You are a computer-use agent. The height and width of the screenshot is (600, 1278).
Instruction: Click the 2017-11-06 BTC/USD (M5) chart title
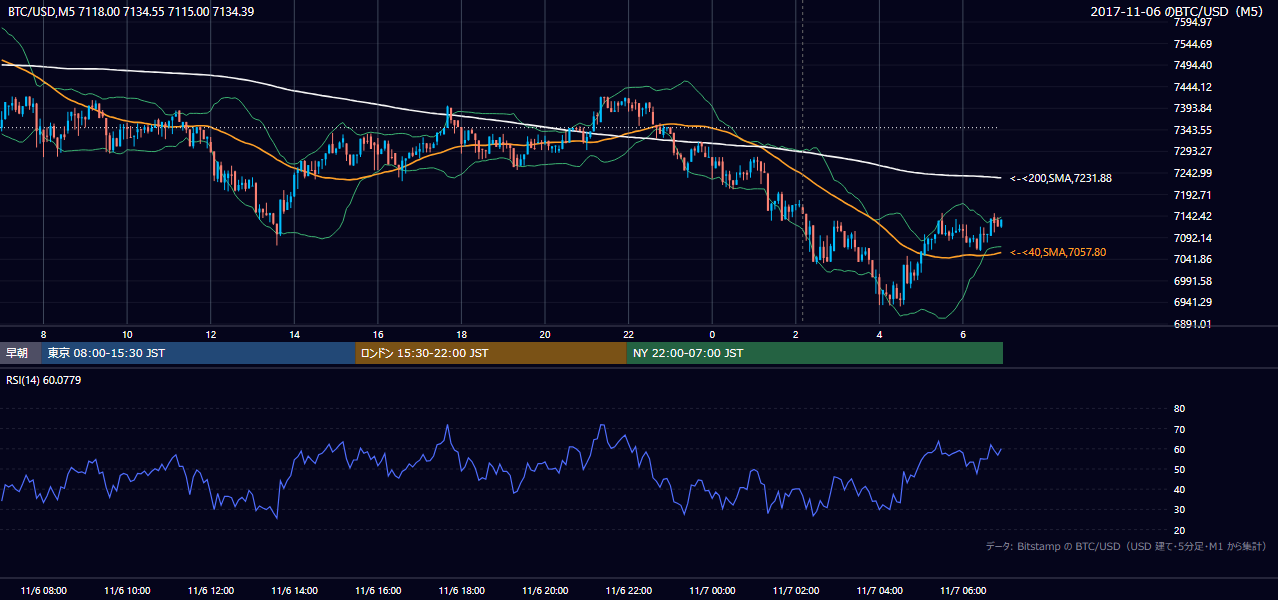pos(1176,12)
